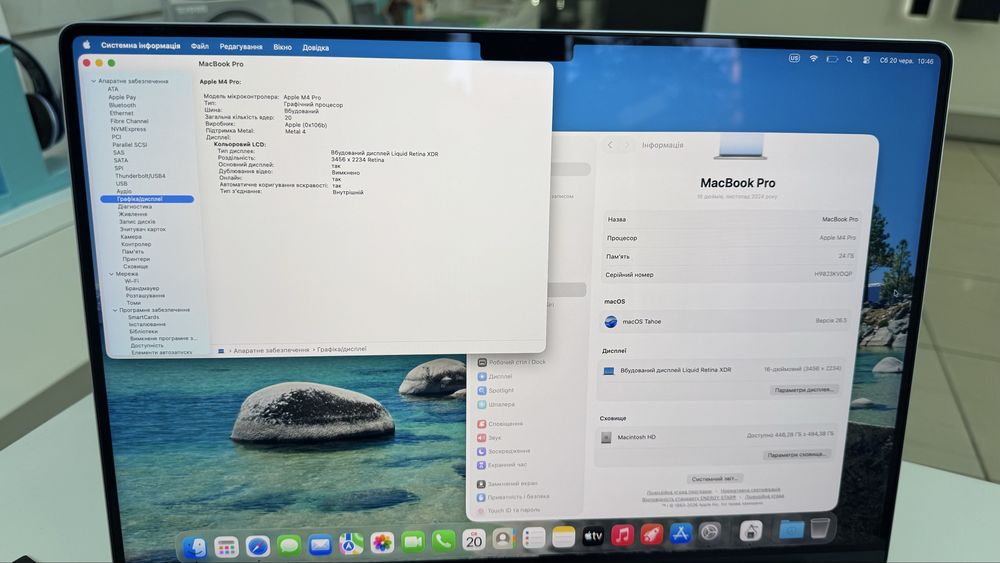The height and width of the screenshot is (563, 1000).
Task: Open the Downloads folder in the Dock
Action: pos(791,529)
